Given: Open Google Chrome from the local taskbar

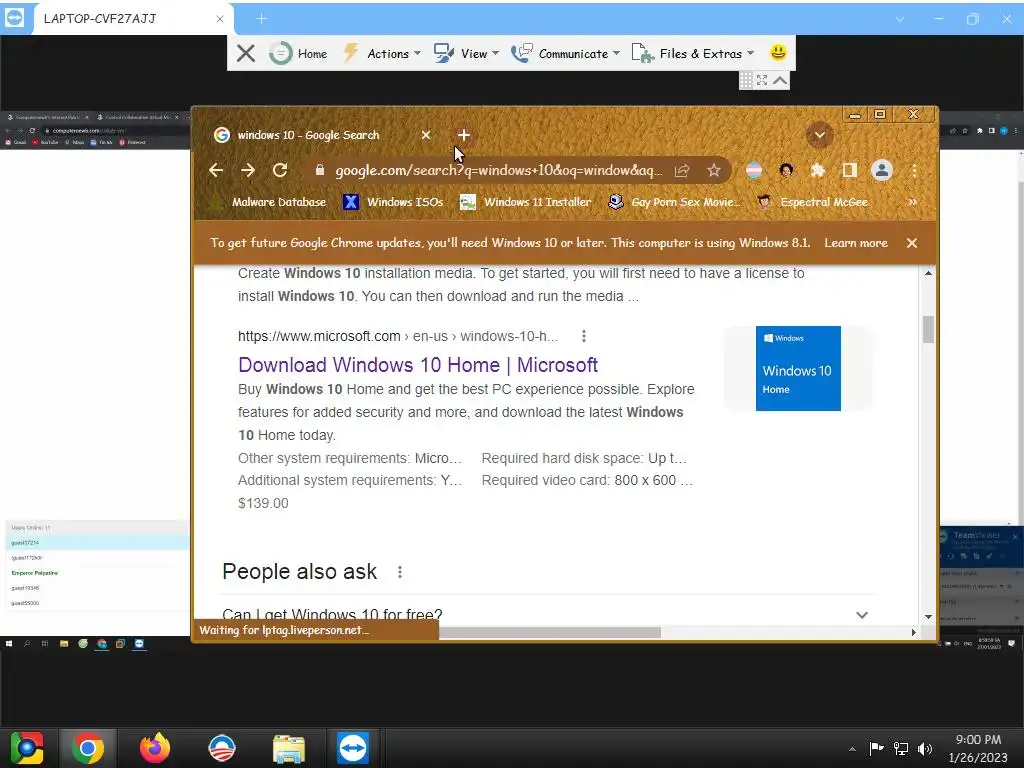Looking at the screenshot, I should coord(88,748).
